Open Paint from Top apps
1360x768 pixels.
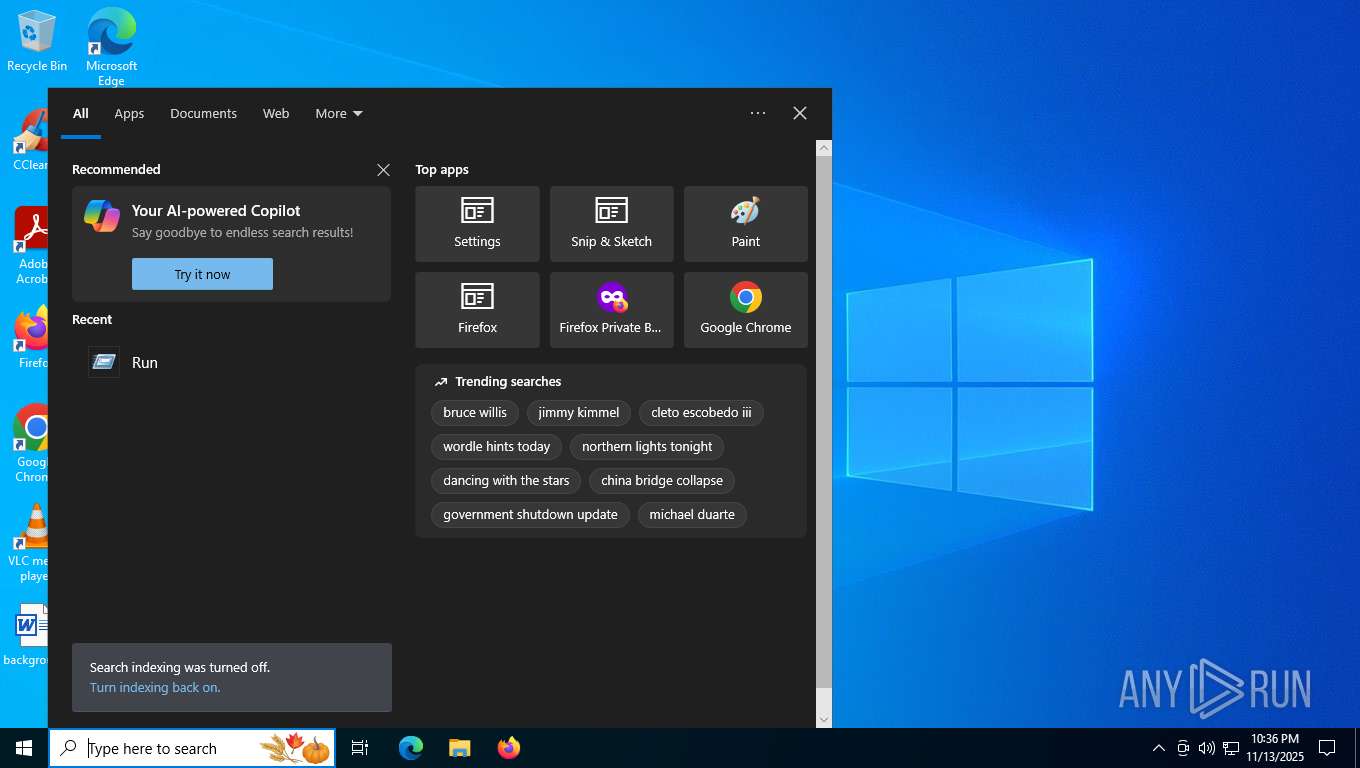tap(745, 224)
